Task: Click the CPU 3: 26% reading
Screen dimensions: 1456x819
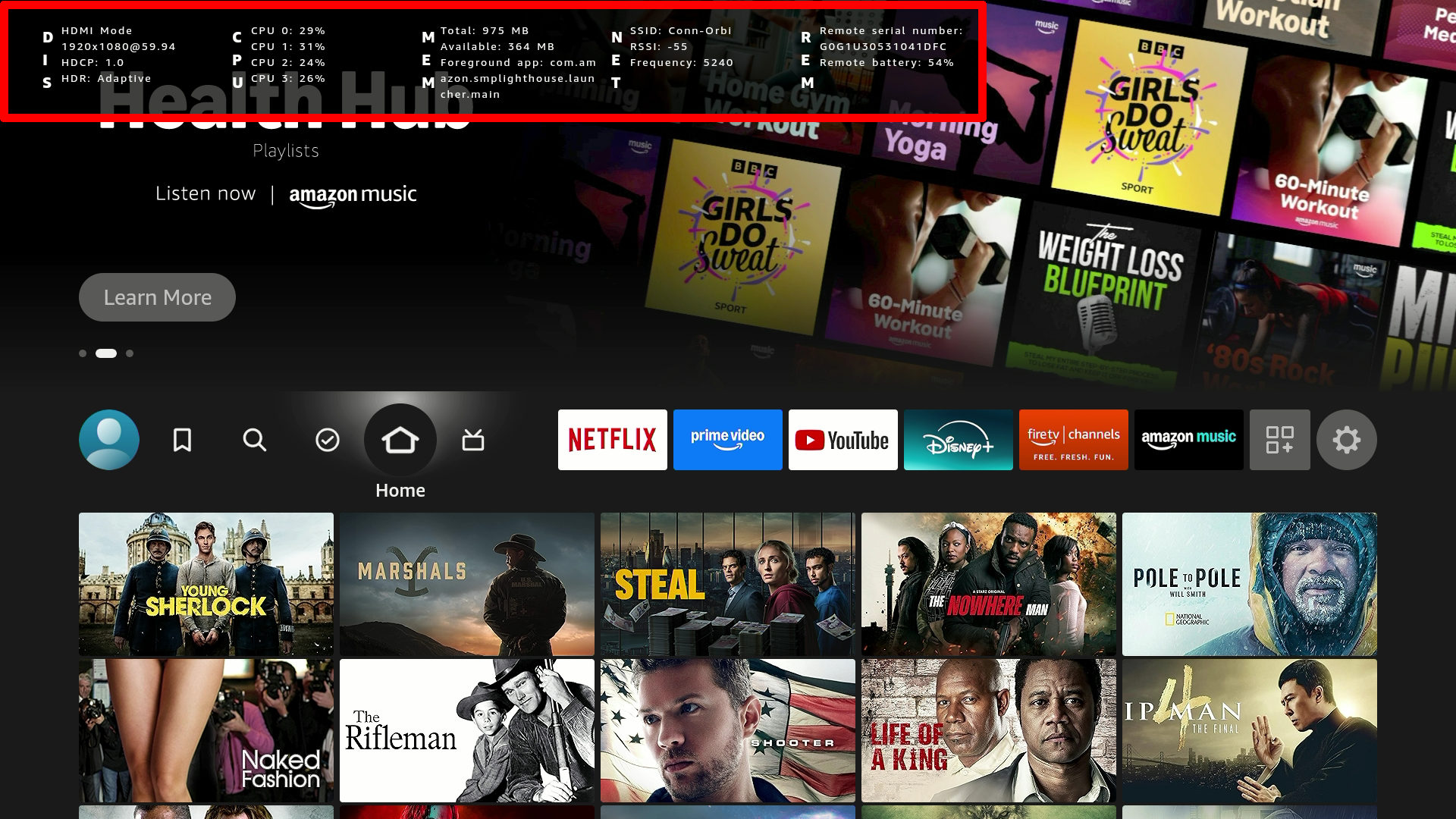Action: [x=288, y=79]
